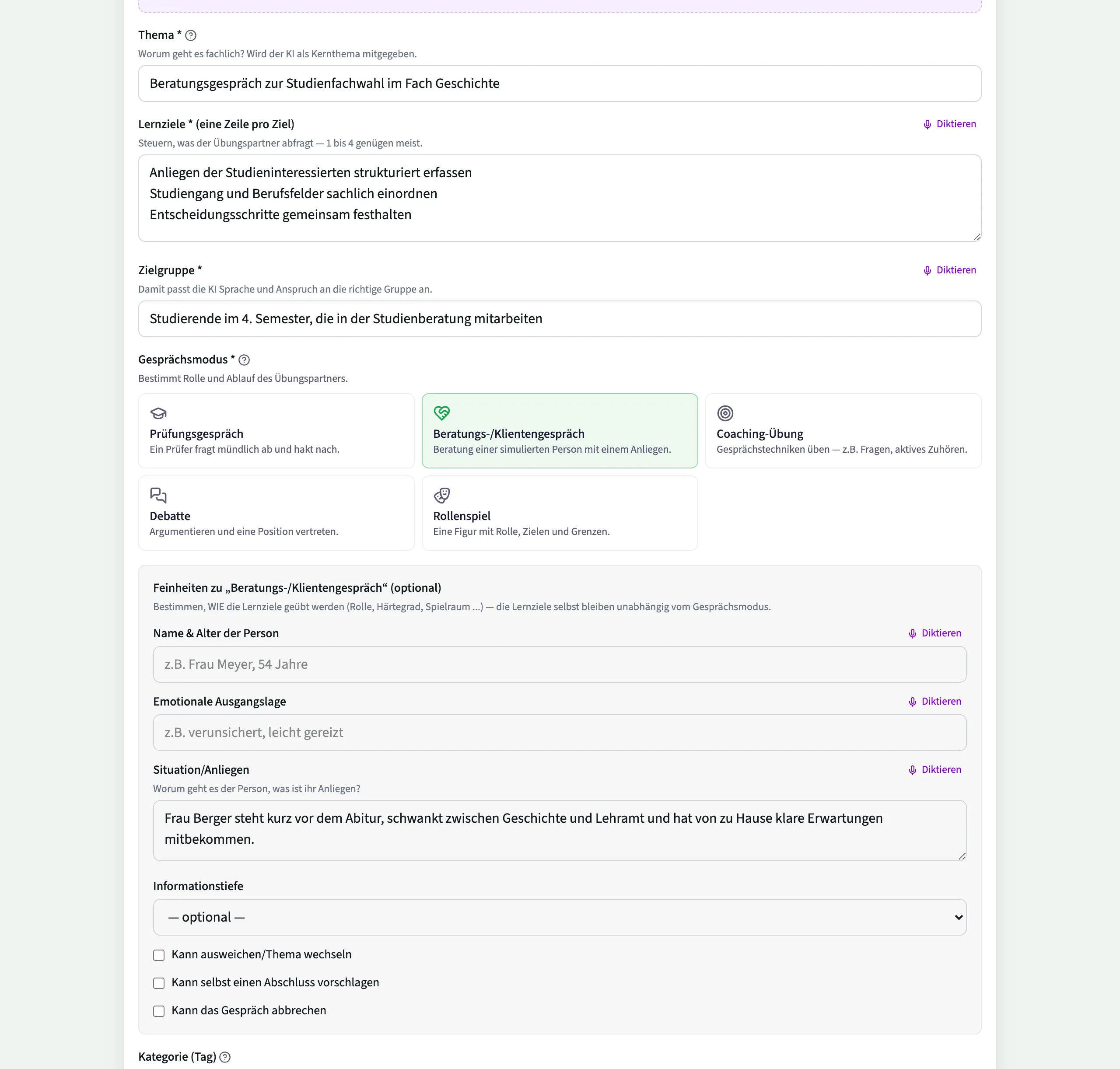Click the Informationstiefe label text
This screenshot has height=1069, width=1120.
tap(198, 886)
